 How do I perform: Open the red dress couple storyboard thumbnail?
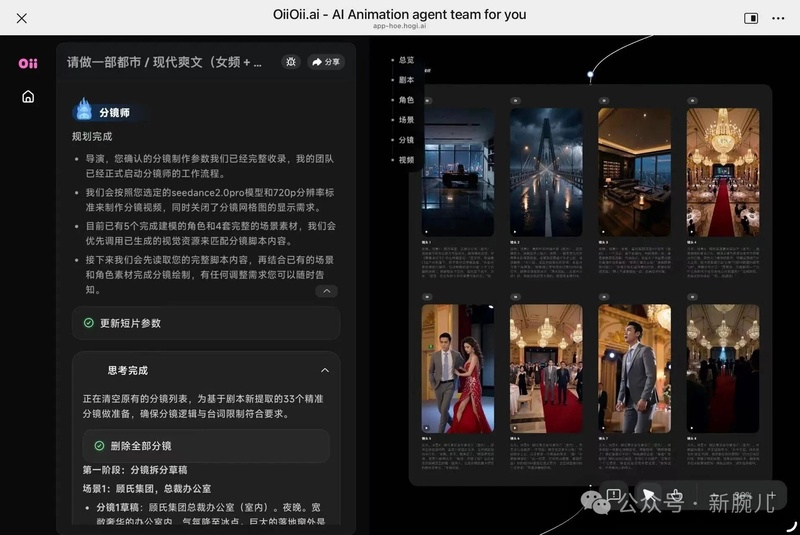(x=457, y=369)
